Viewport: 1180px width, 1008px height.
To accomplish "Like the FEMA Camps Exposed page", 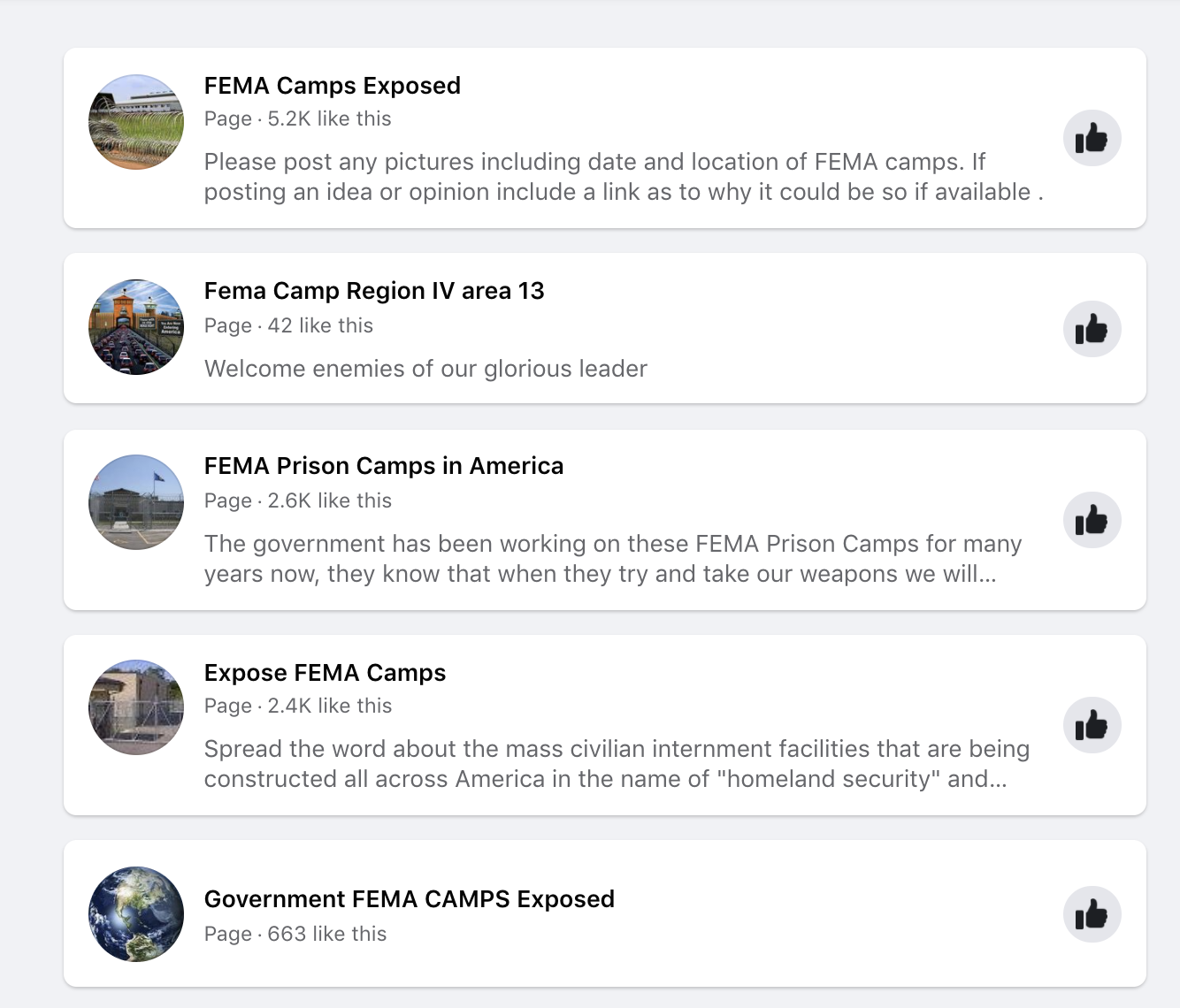I will (x=1092, y=138).
